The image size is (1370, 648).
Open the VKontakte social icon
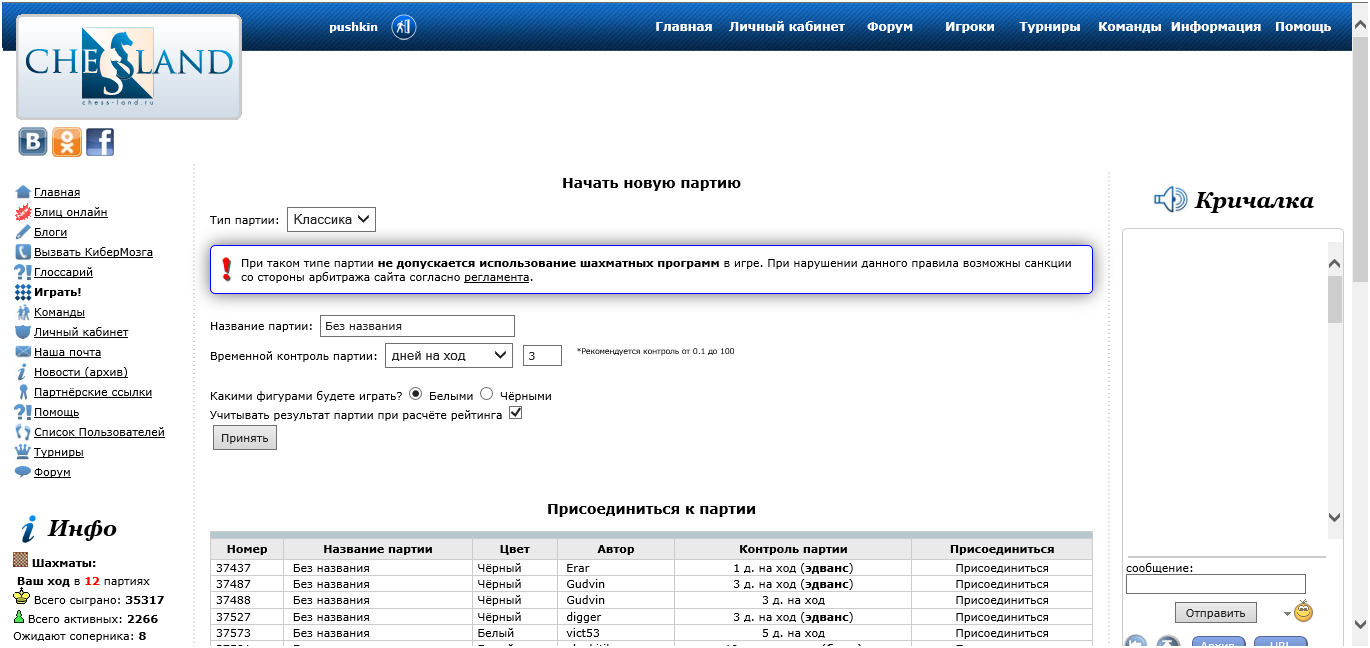pos(32,142)
